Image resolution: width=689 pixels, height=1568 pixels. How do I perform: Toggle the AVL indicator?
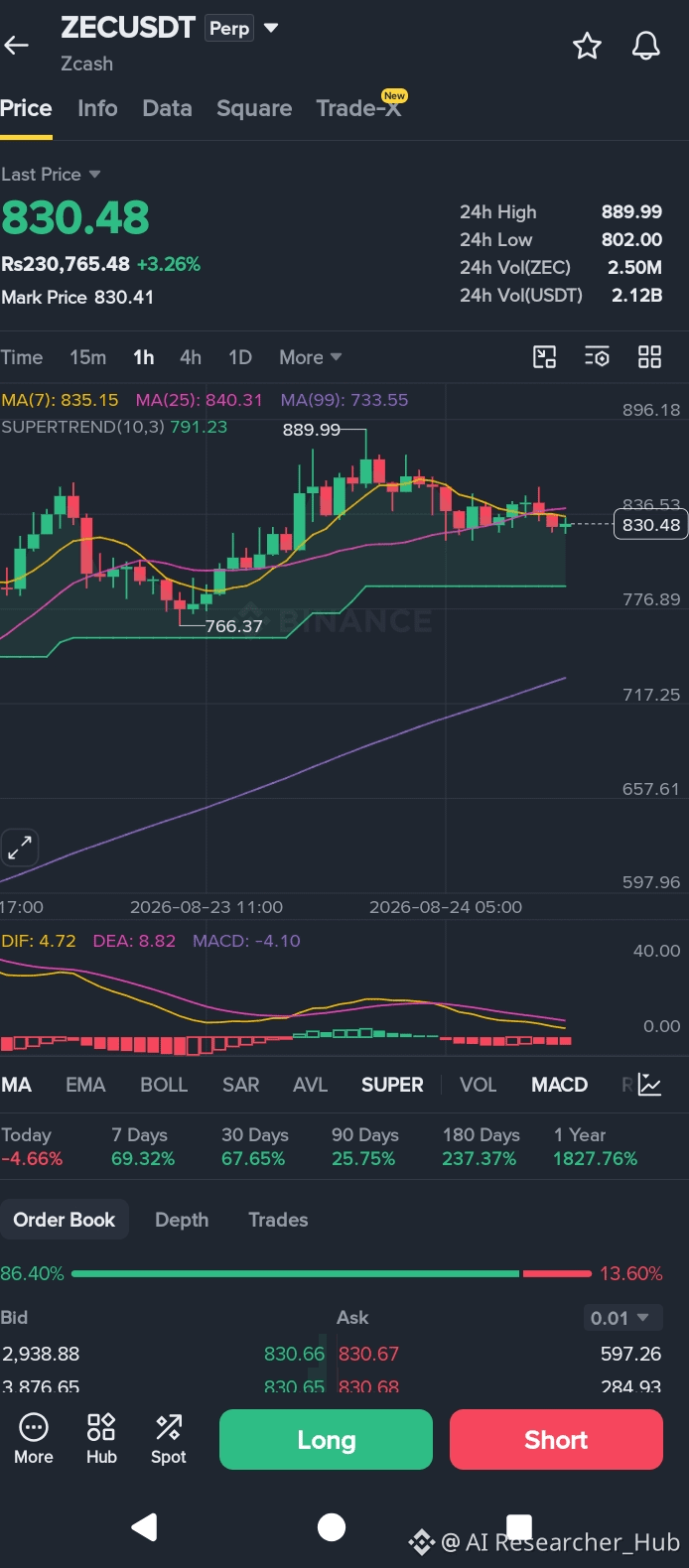point(310,1085)
